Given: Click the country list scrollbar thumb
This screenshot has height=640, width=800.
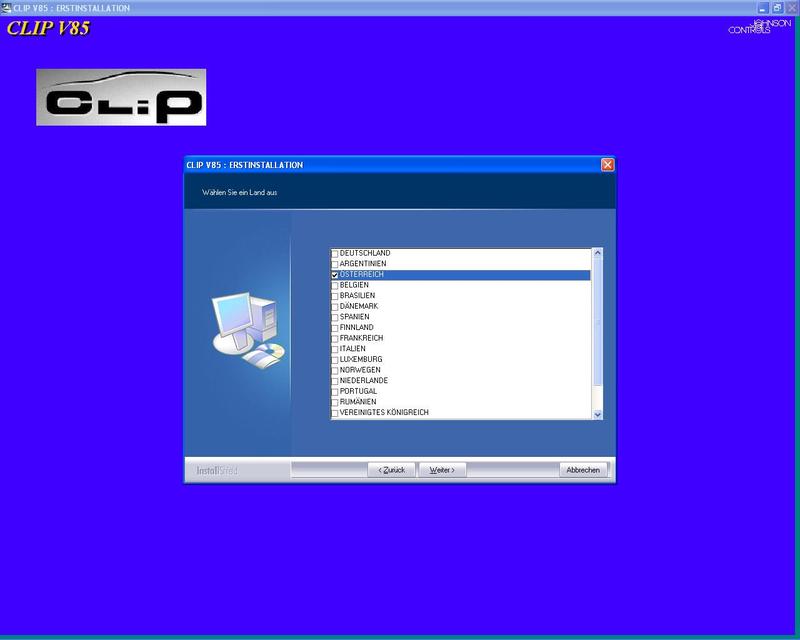Looking at the screenshot, I should [x=598, y=320].
